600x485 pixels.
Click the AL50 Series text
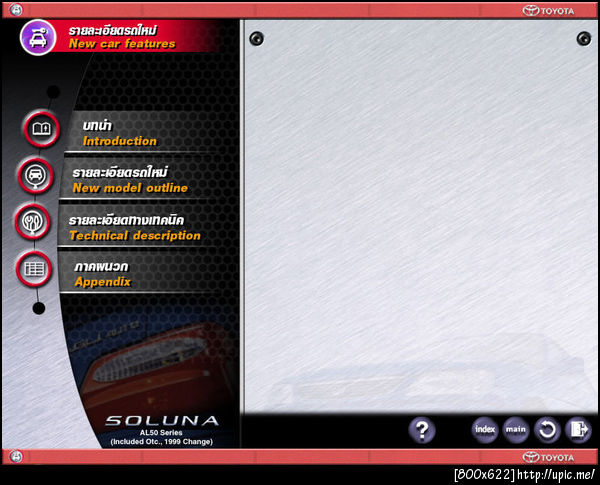click(161, 433)
